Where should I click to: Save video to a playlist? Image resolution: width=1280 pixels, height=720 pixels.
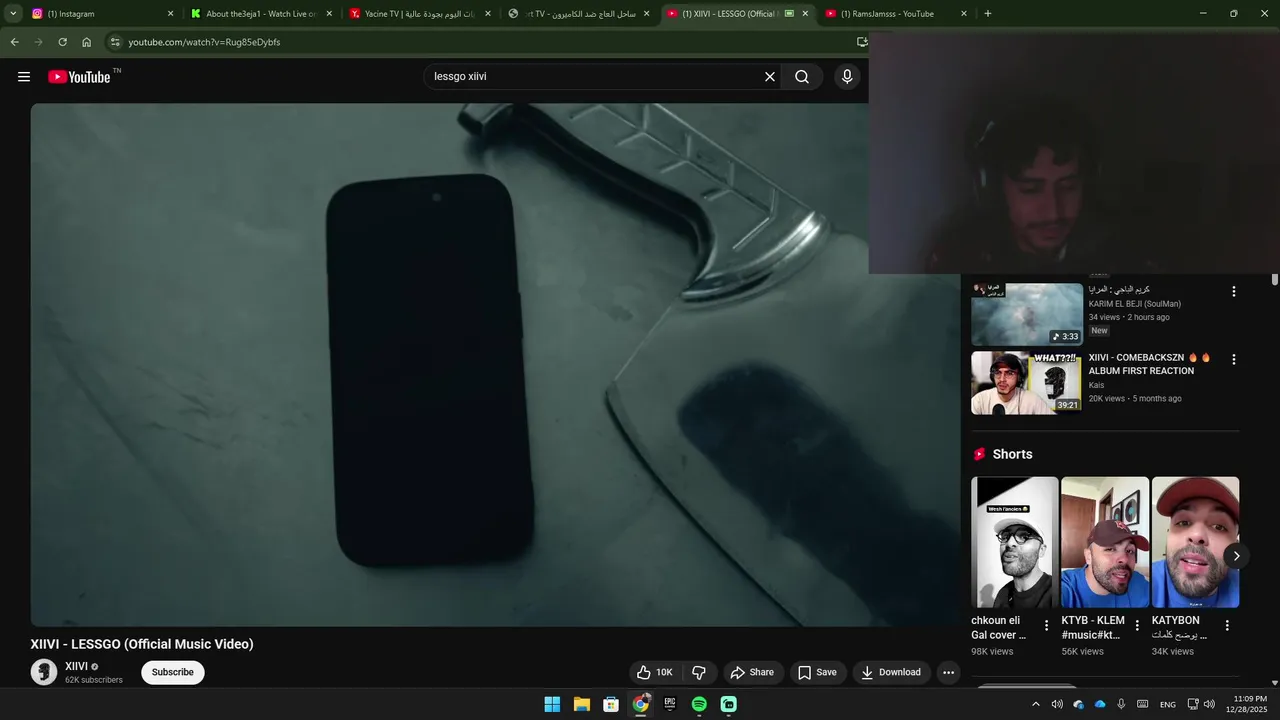click(817, 672)
